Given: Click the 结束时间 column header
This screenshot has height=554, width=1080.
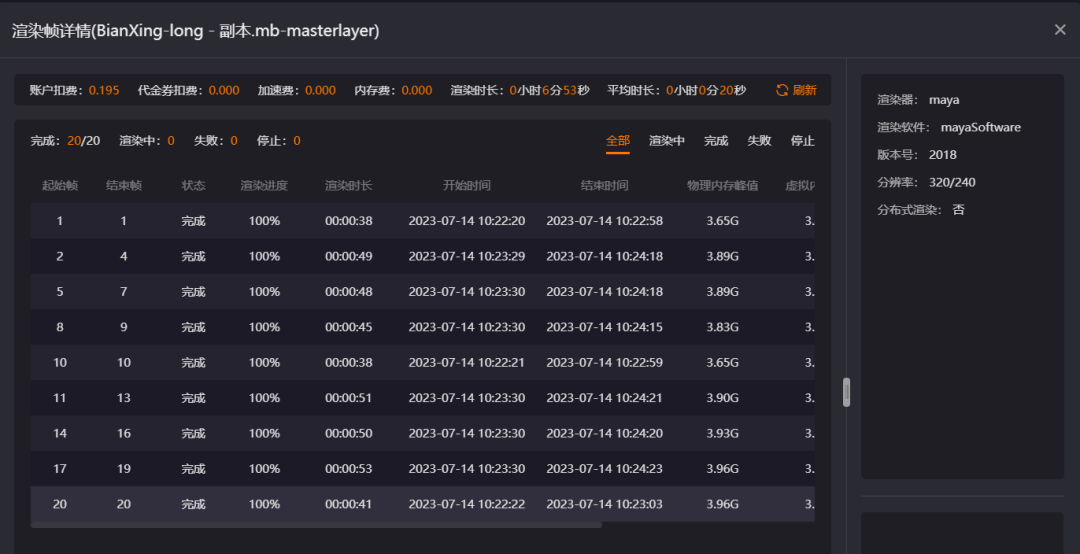Looking at the screenshot, I should (605, 185).
